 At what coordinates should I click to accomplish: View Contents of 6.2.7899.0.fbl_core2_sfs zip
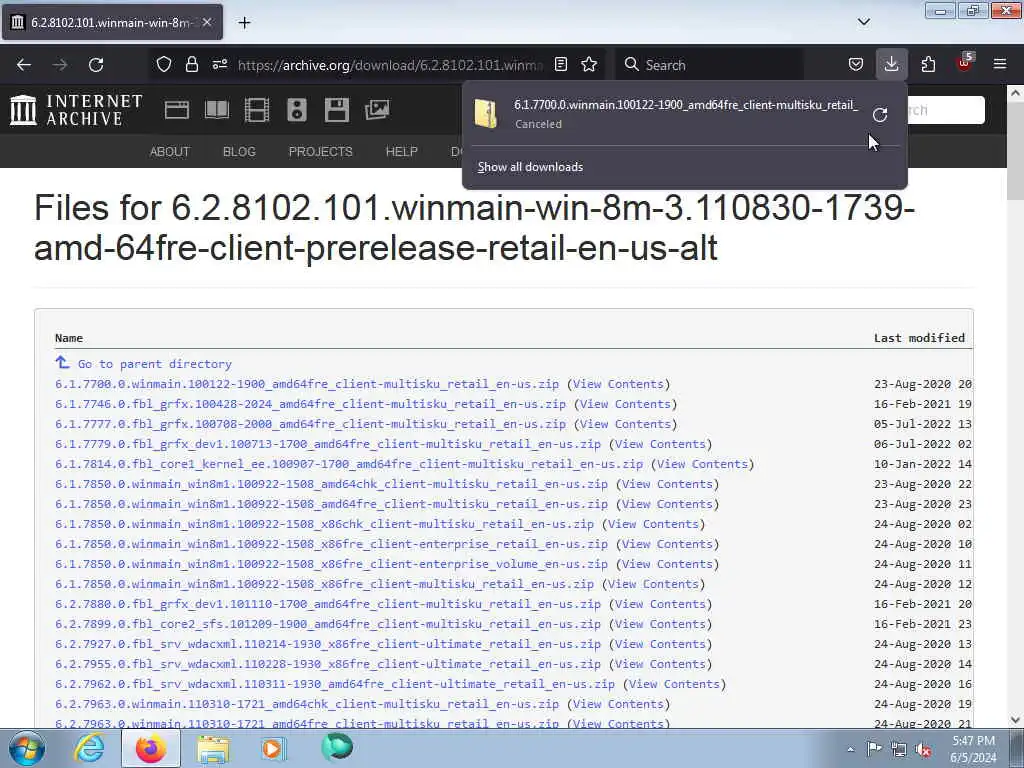point(660,624)
